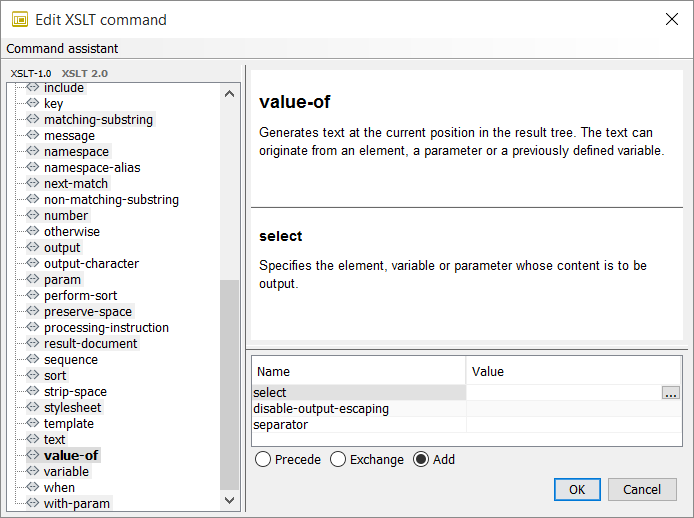Select the Precede radio button
The image size is (694, 518).
coord(264,460)
